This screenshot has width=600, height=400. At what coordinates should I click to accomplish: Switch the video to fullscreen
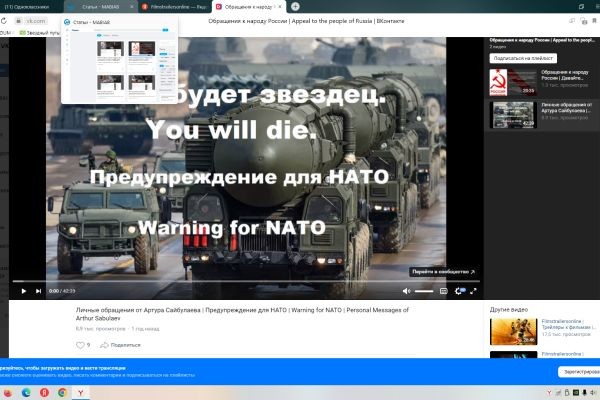click(x=473, y=291)
